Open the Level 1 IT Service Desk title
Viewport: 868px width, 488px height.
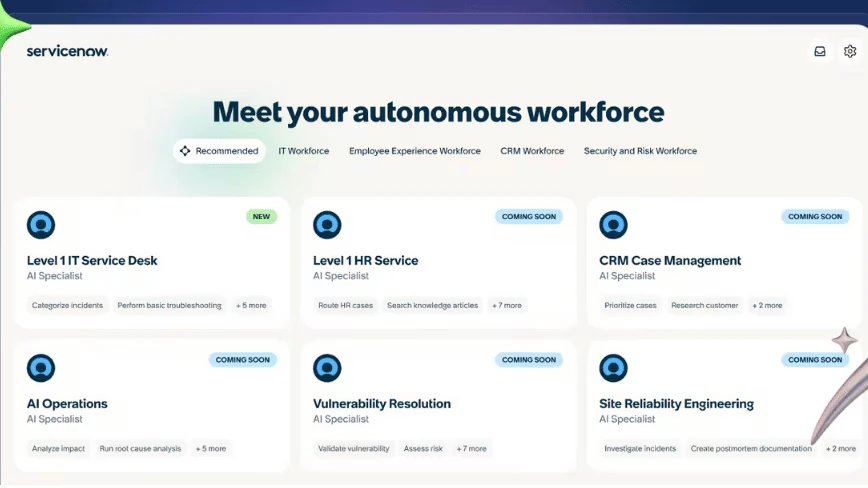(92, 261)
